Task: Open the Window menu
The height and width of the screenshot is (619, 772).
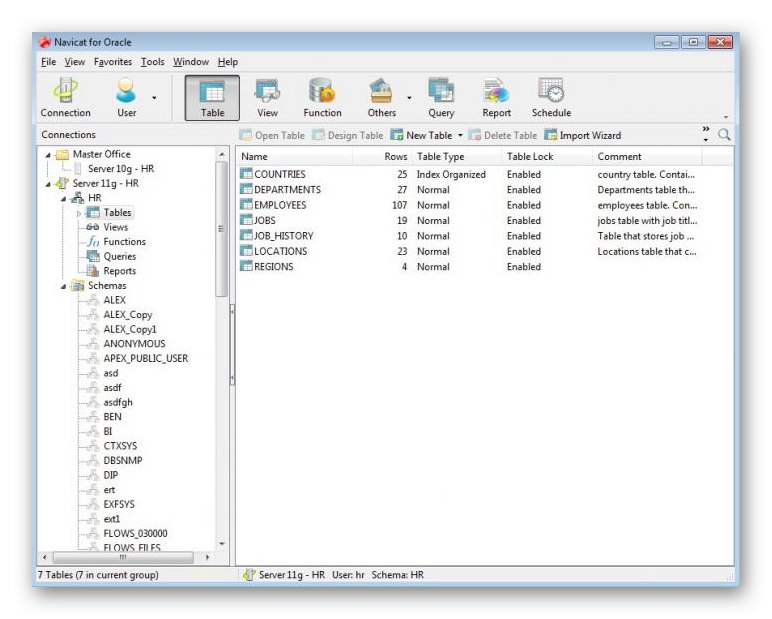Action: (x=191, y=62)
